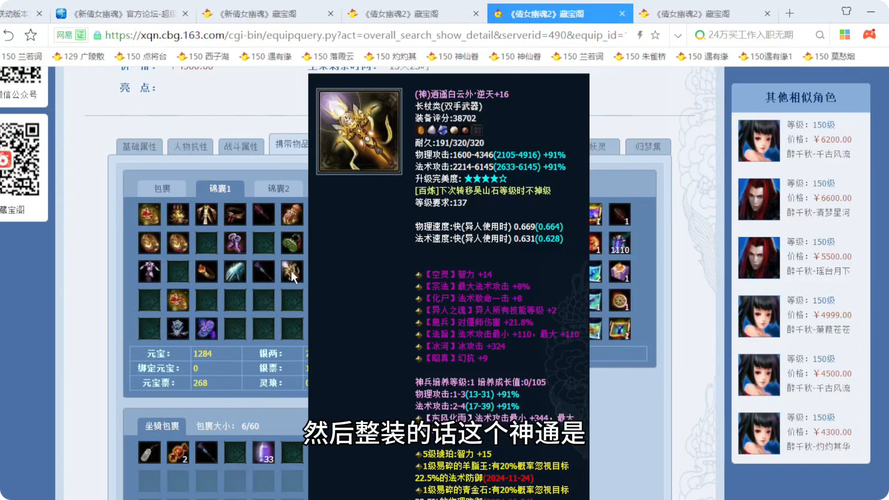Click the gold-framed blue scroll item with count 2
Screen dimensions: 889x500
click(620, 329)
